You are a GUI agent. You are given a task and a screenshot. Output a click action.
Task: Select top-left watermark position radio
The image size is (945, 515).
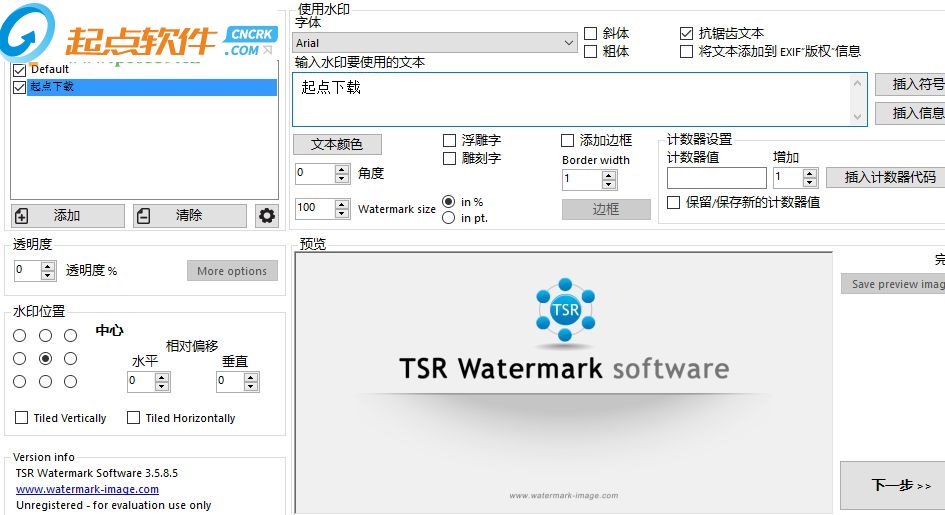[20, 336]
